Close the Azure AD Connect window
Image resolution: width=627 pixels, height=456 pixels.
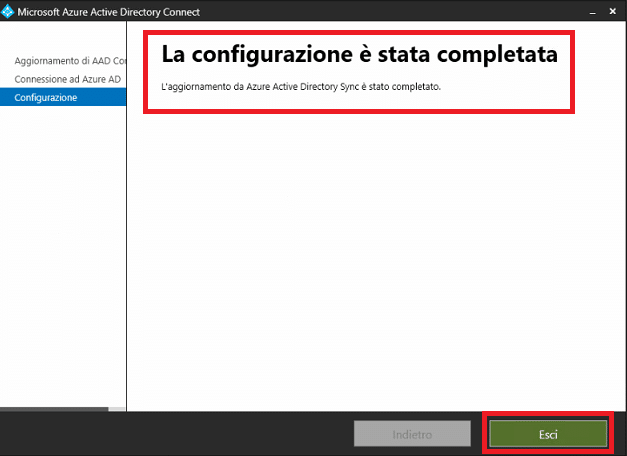pos(613,12)
